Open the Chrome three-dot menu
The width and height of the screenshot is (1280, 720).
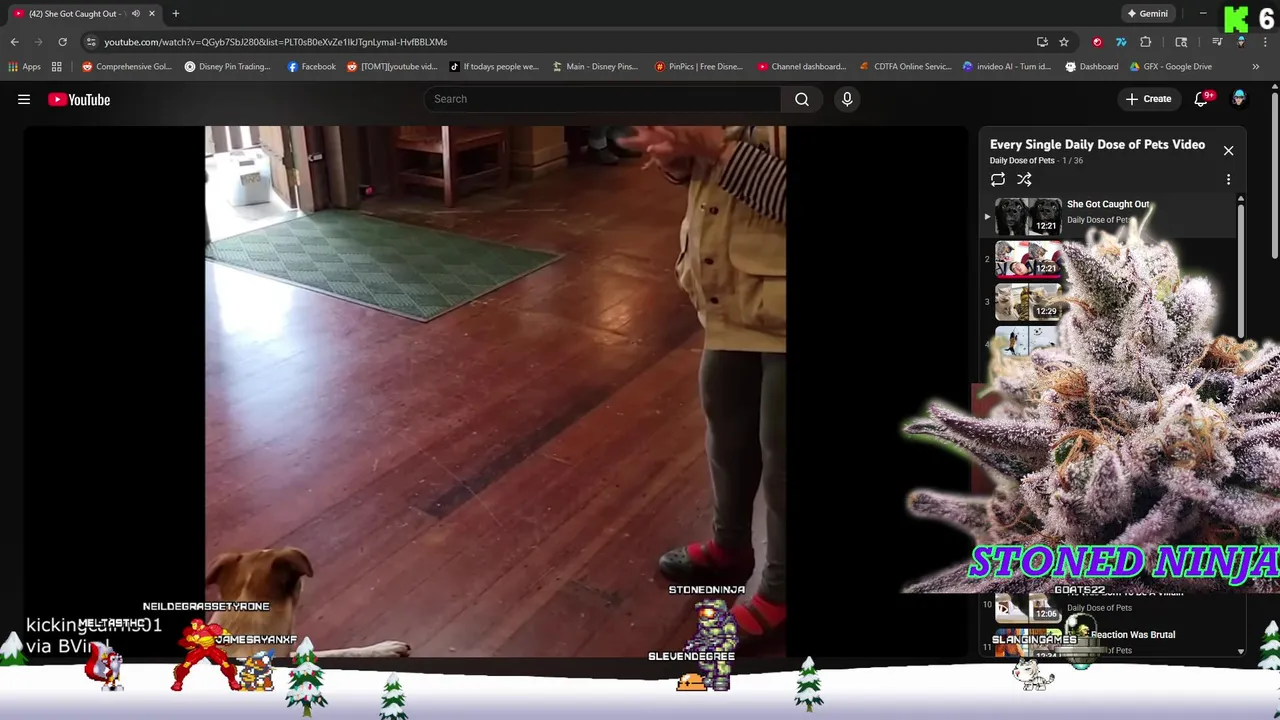(1265, 42)
